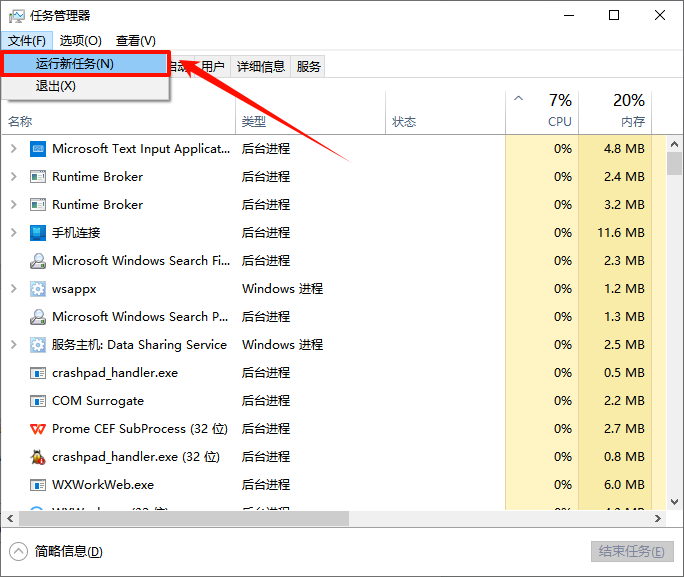
Task: Click the 手机连接 app icon
Action: click(x=38, y=233)
